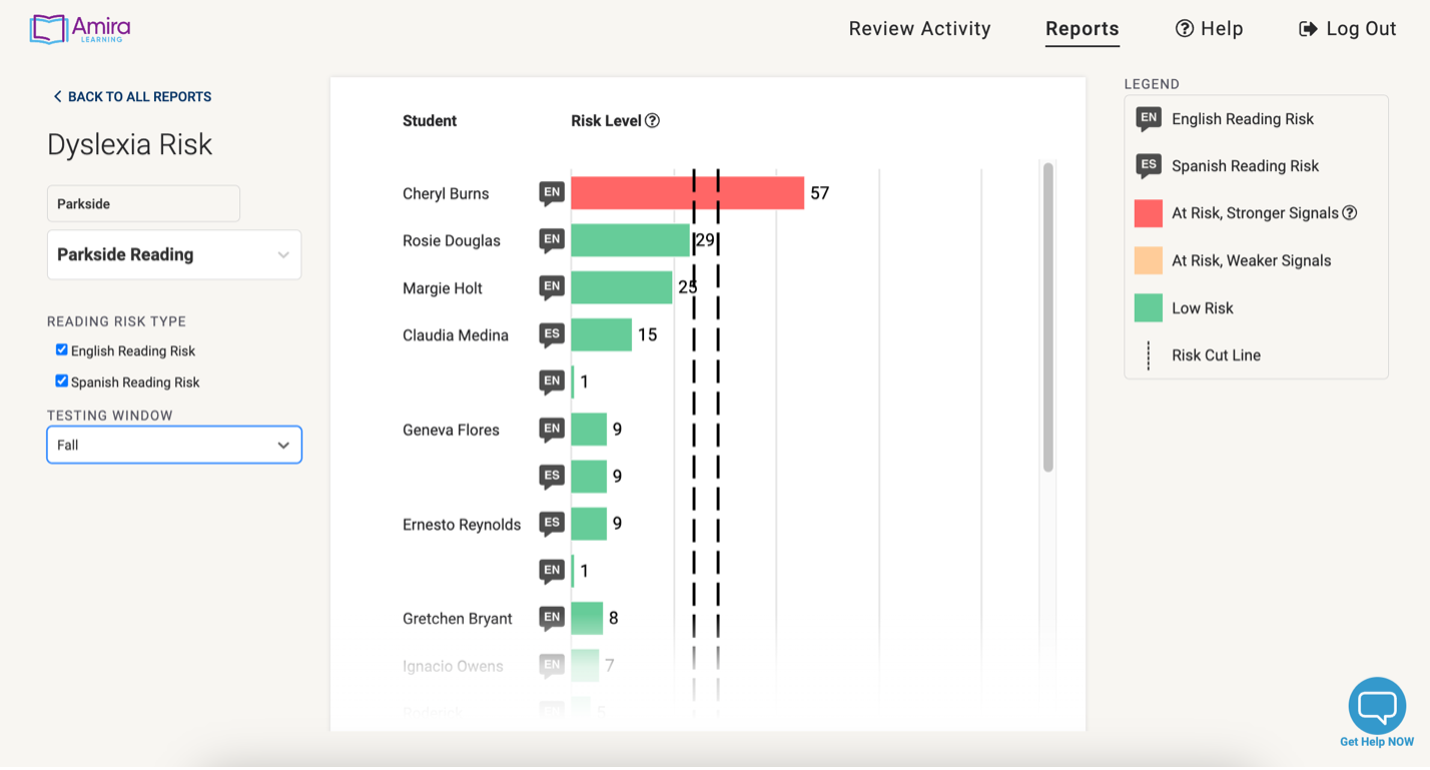Click the EN badge in Cheryl Burns row
1430x770 pixels.
[x=552, y=193]
